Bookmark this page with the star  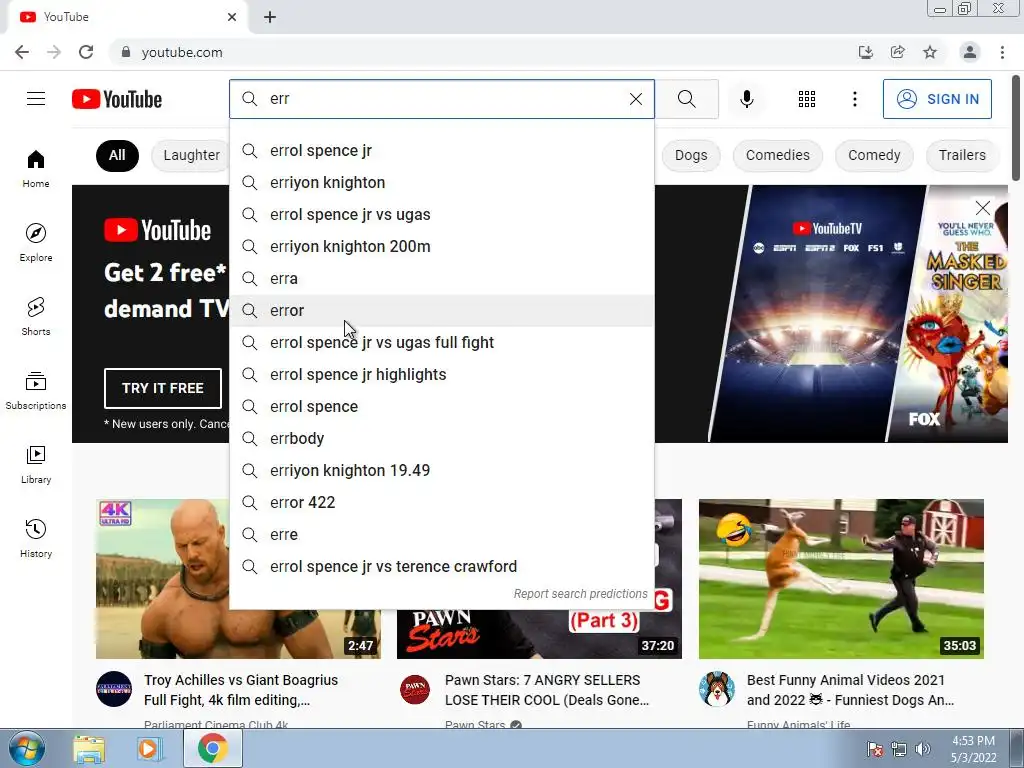tap(930, 52)
